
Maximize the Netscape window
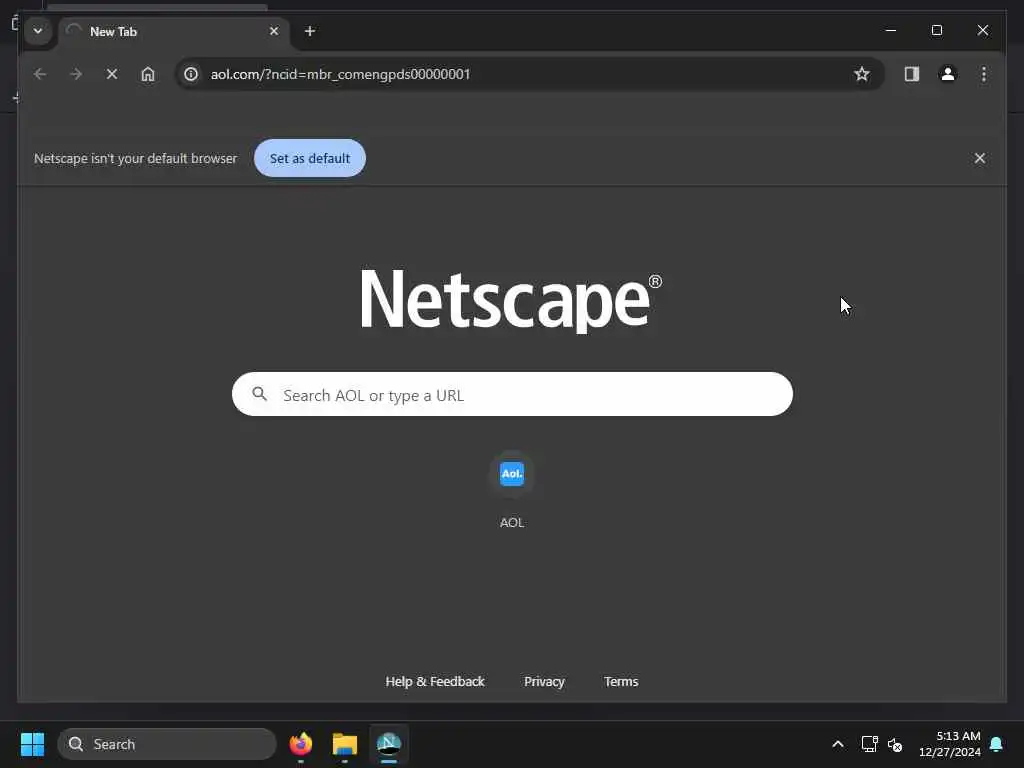tap(936, 31)
